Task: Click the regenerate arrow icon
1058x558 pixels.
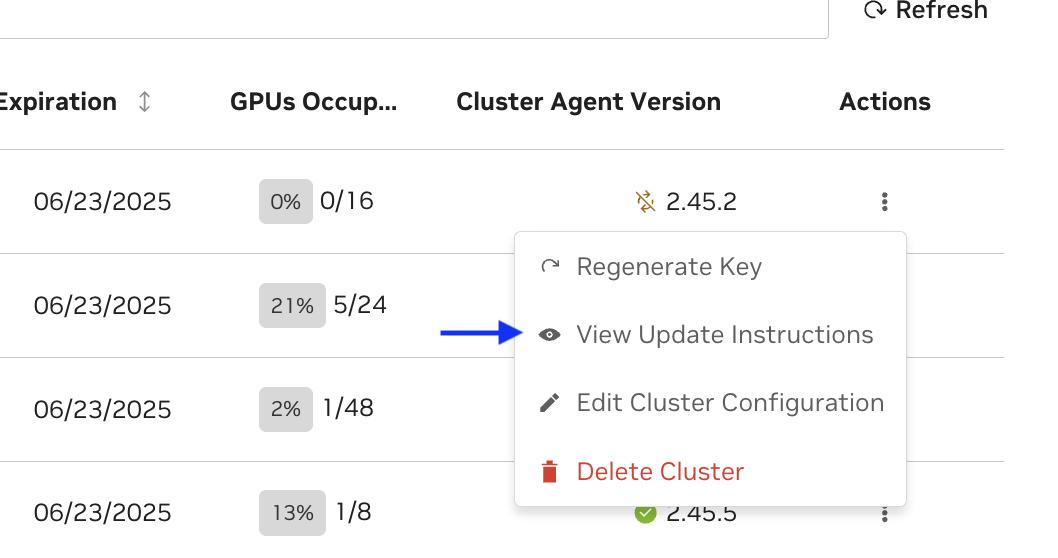Action: (x=549, y=267)
